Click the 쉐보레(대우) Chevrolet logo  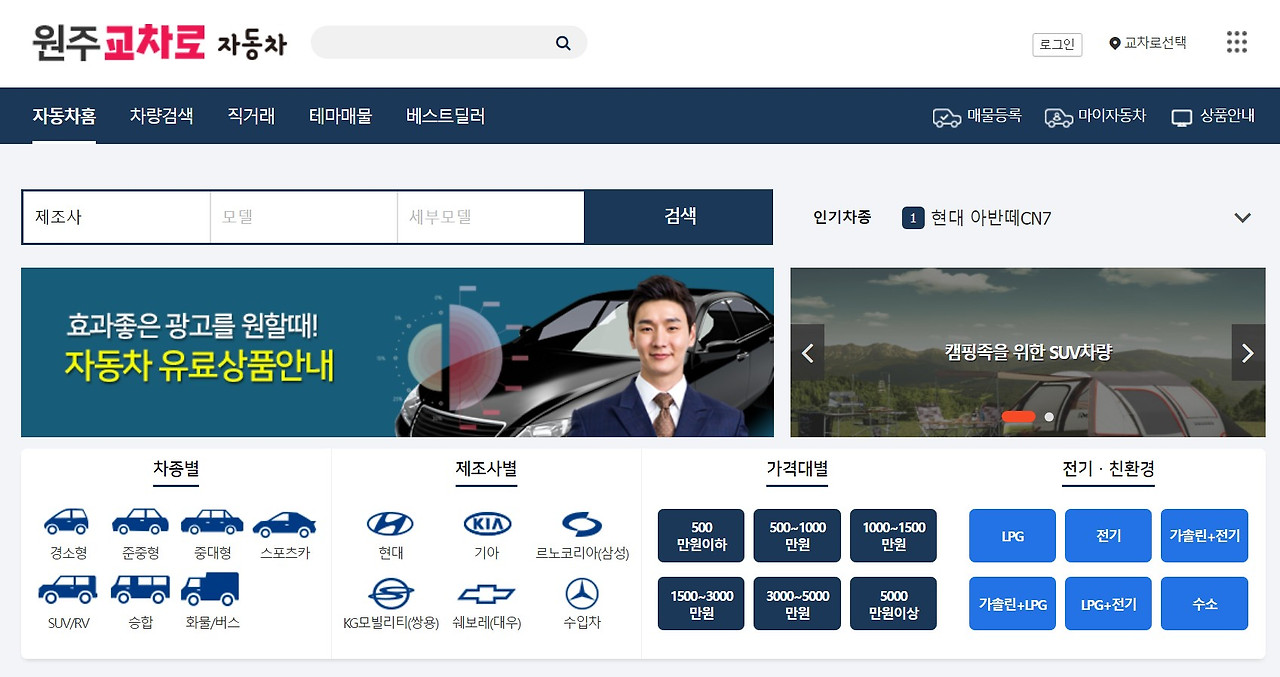pos(485,595)
